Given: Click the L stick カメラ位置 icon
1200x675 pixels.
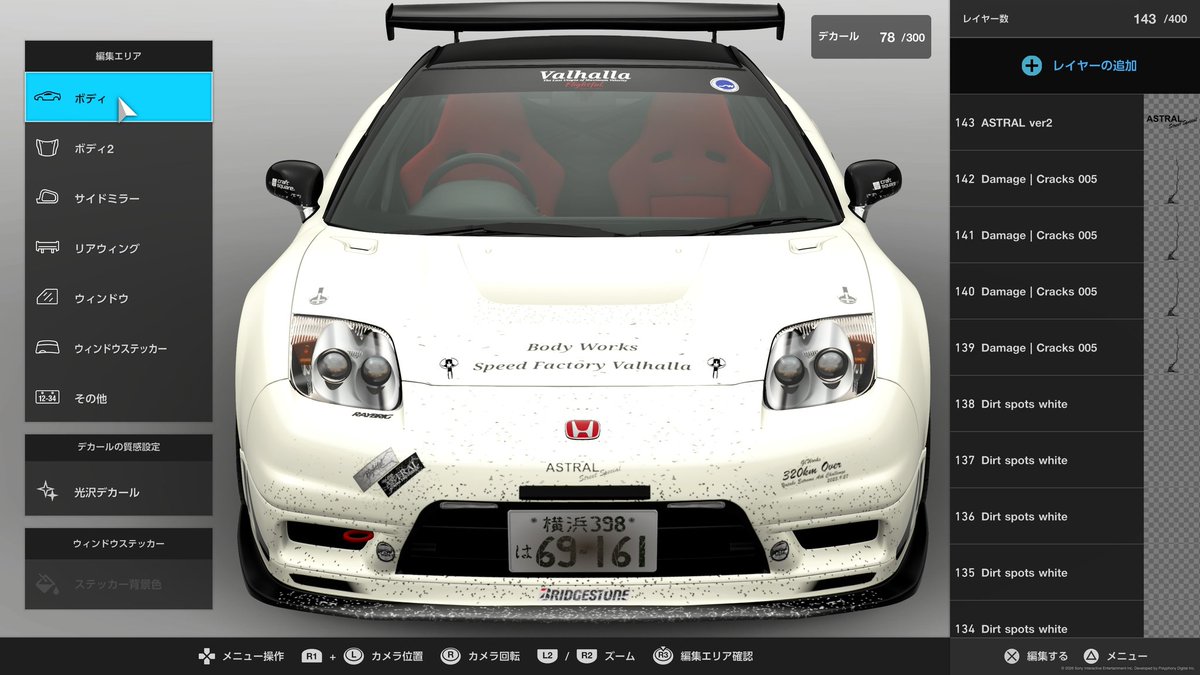Looking at the screenshot, I should click(x=353, y=656).
